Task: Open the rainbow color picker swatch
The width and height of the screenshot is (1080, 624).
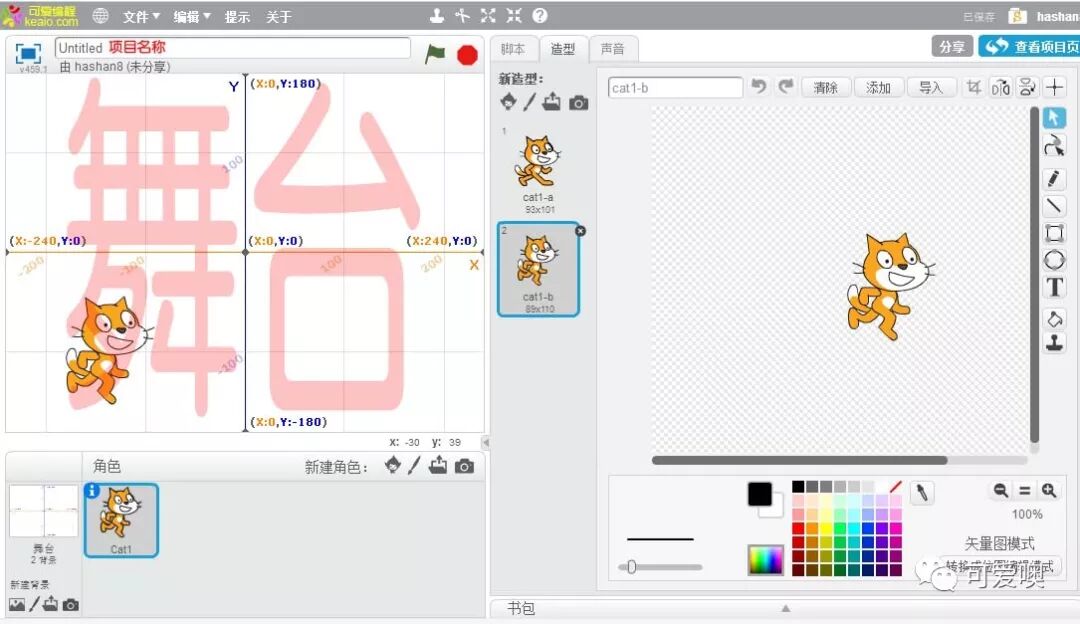Action: (765, 559)
